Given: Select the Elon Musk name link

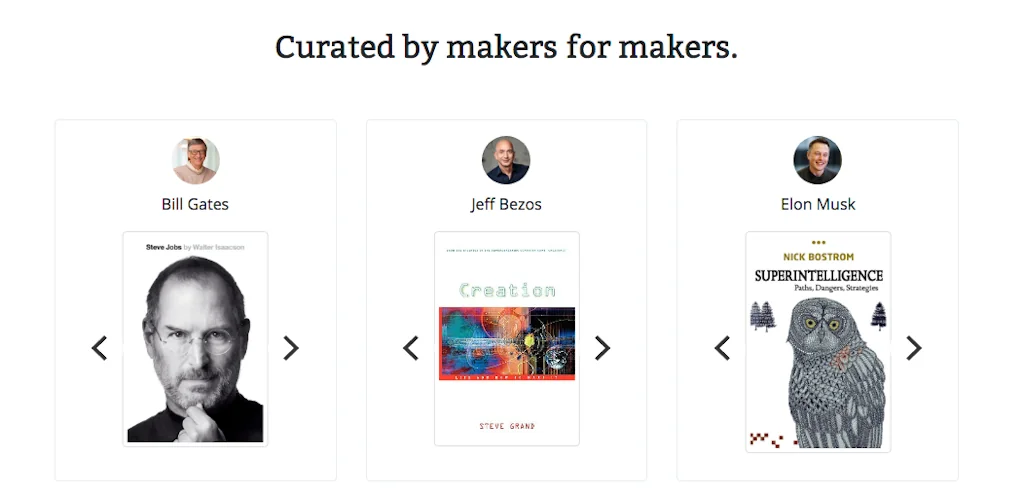Looking at the screenshot, I should click(x=817, y=204).
